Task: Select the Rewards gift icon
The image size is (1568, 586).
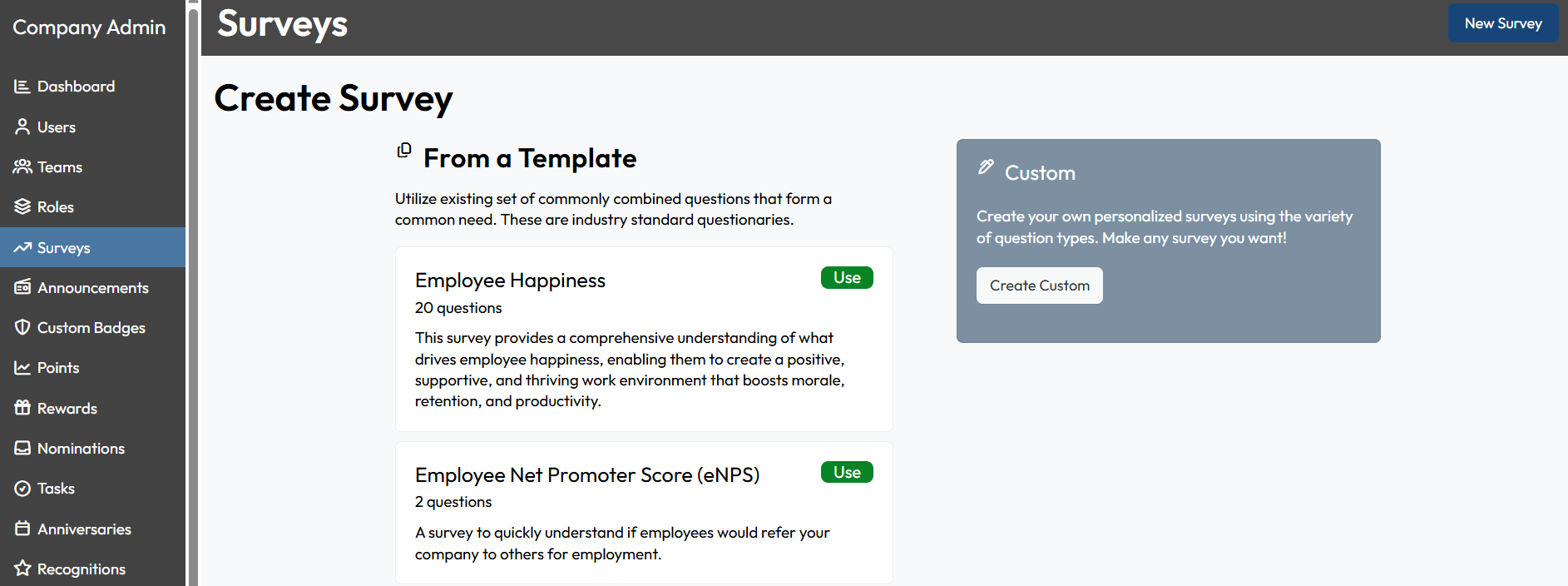Action: [22, 408]
